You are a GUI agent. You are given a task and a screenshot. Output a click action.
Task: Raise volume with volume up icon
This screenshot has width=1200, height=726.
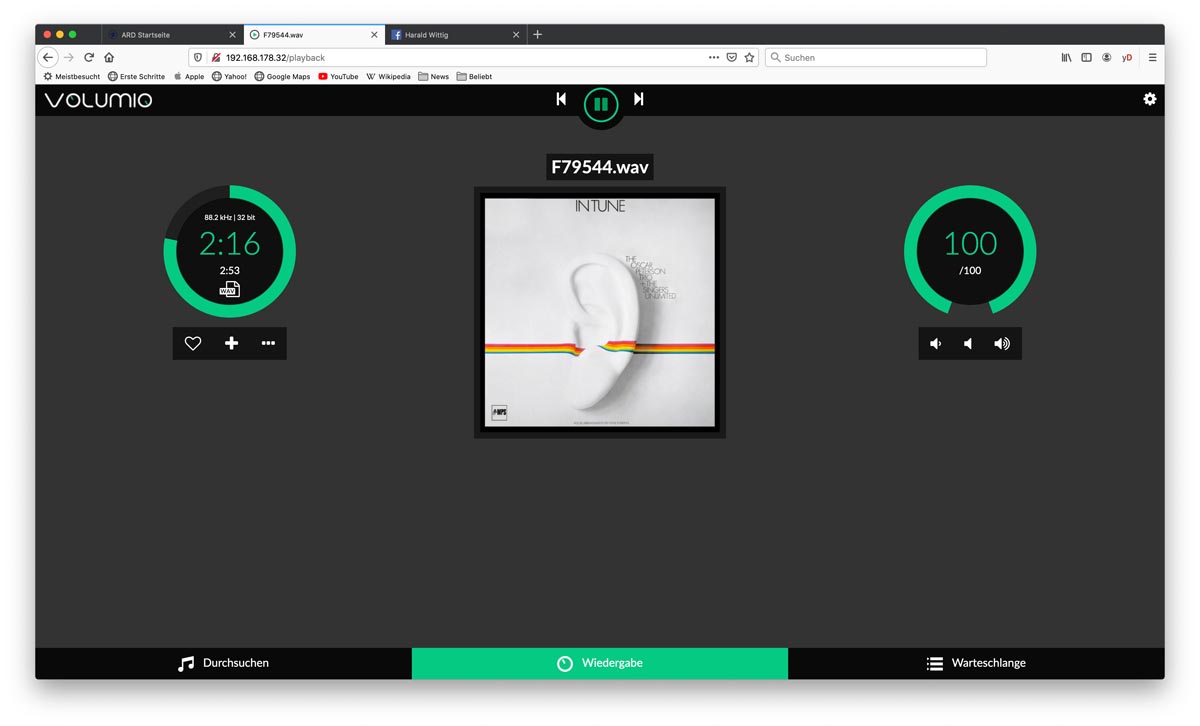(x=1002, y=344)
